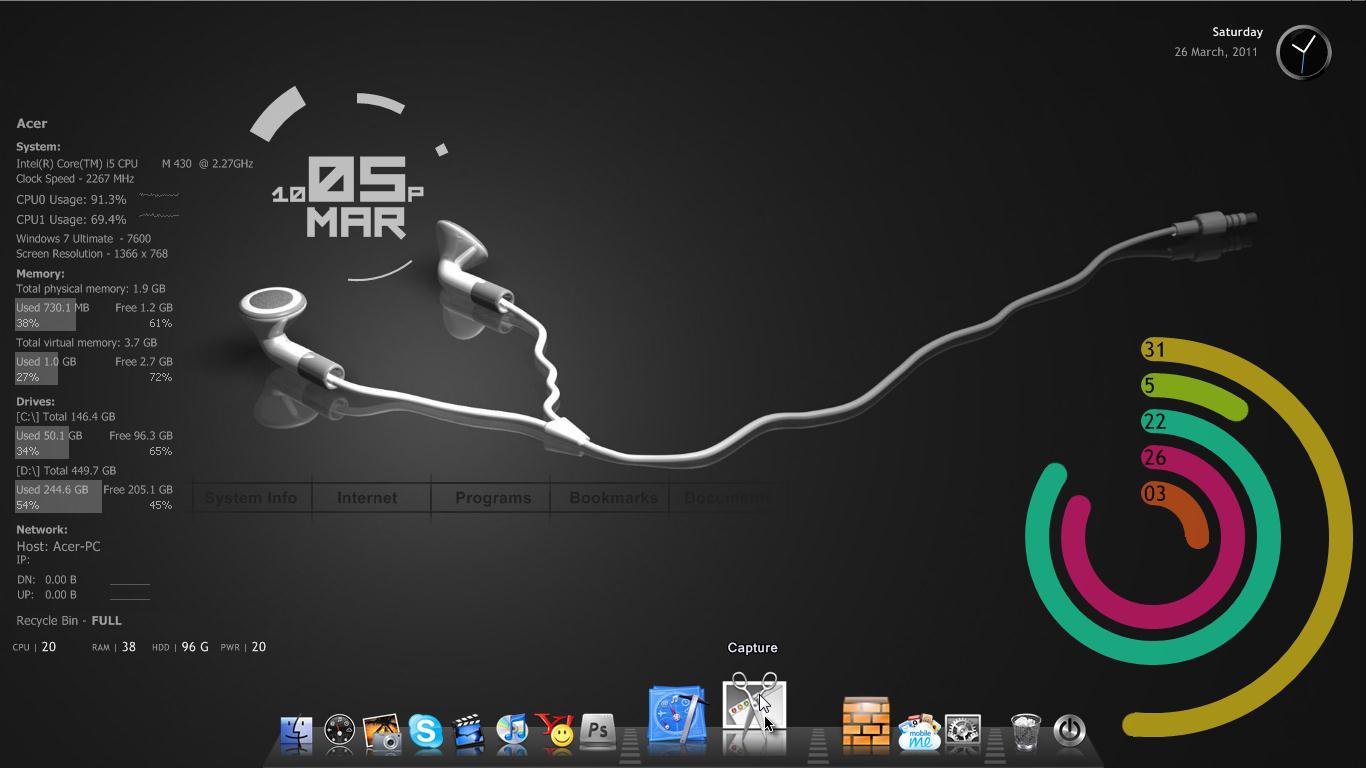
Task: Click Total physical memory: 1.9 GB
Action: pyautogui.click(x=91, y=288)
